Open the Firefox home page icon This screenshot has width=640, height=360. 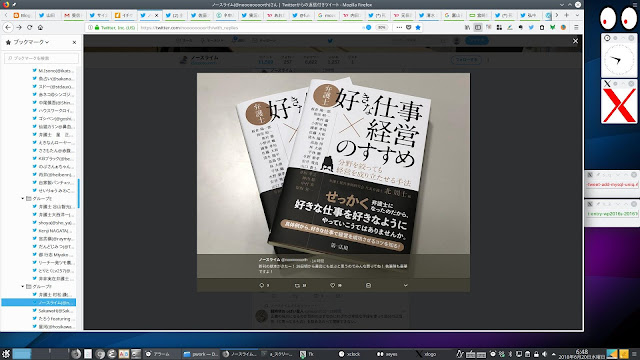click(40, 27)
